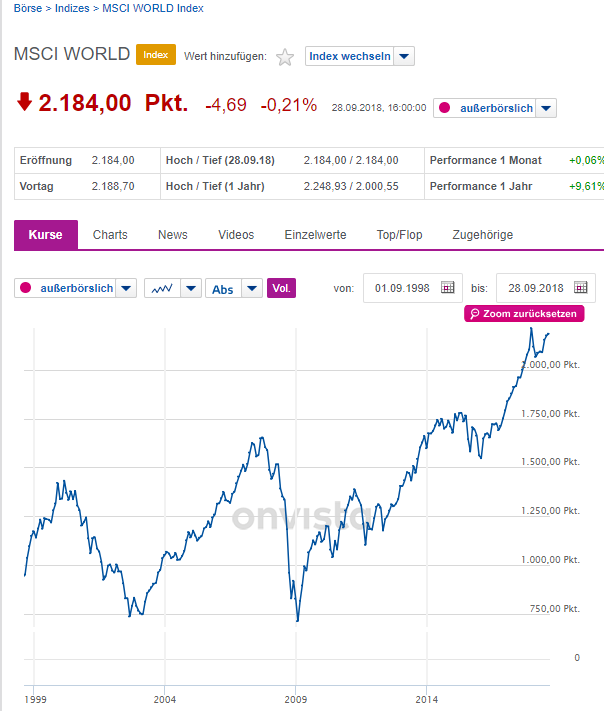This screenshot has height=711, width=604.
Task: Go to the Videos tab
Action: (x=236, y=235)
